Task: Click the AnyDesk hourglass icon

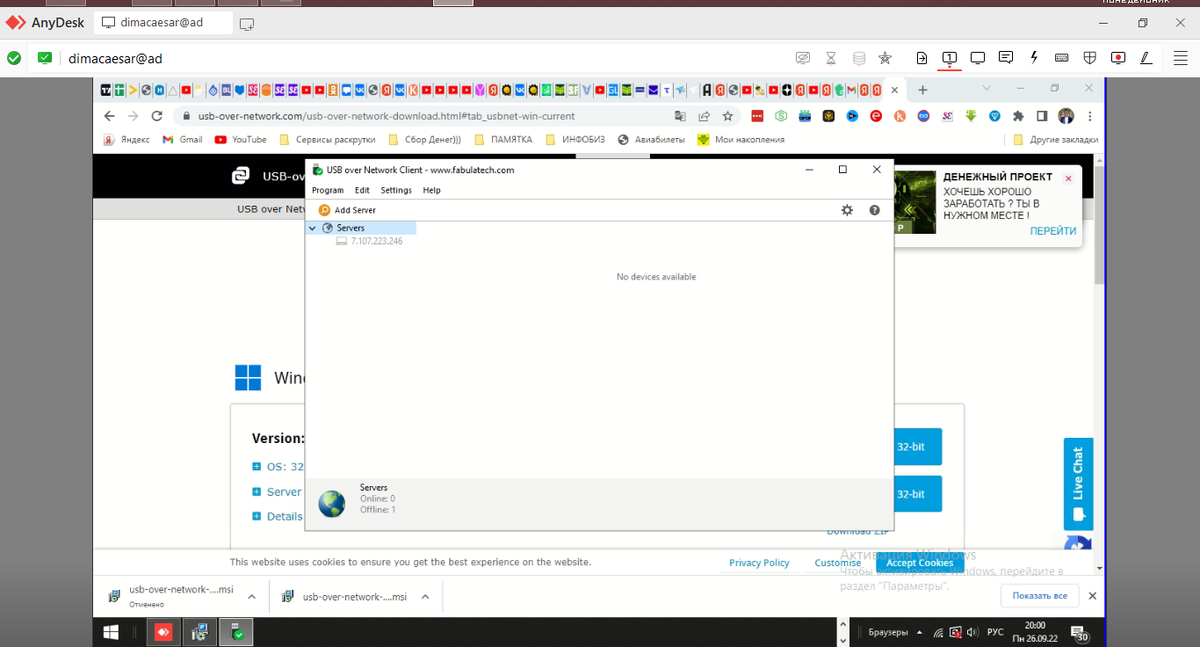Action: [x=831, y=58]
